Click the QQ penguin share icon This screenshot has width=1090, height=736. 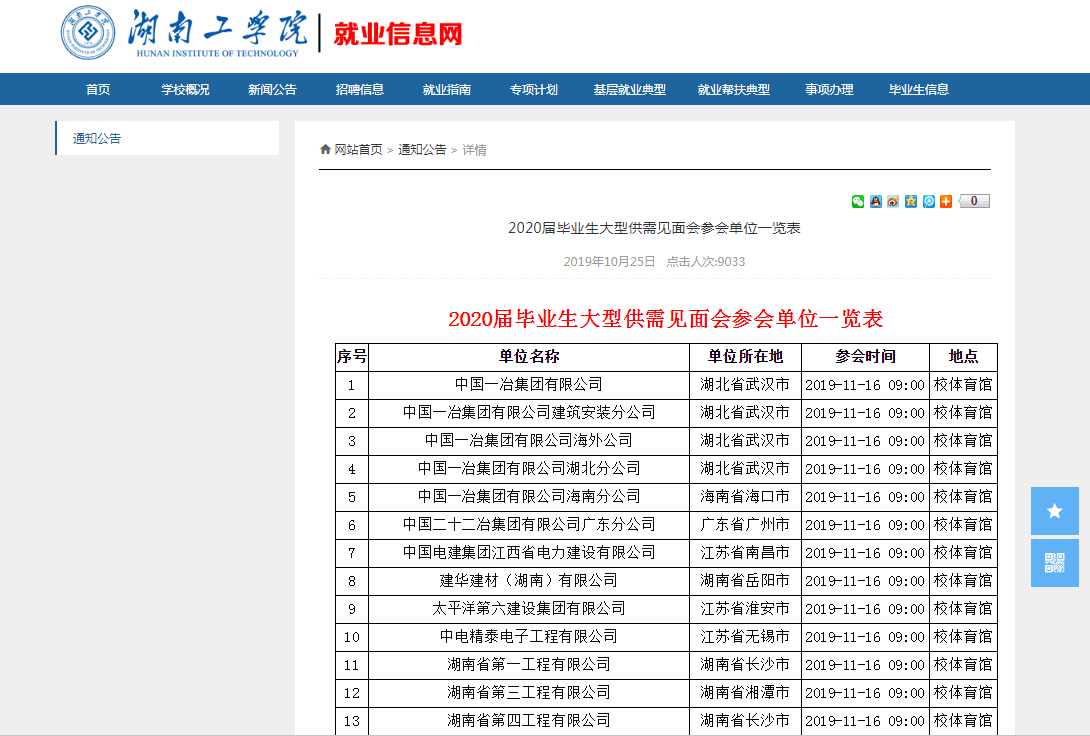coord(876,201)
